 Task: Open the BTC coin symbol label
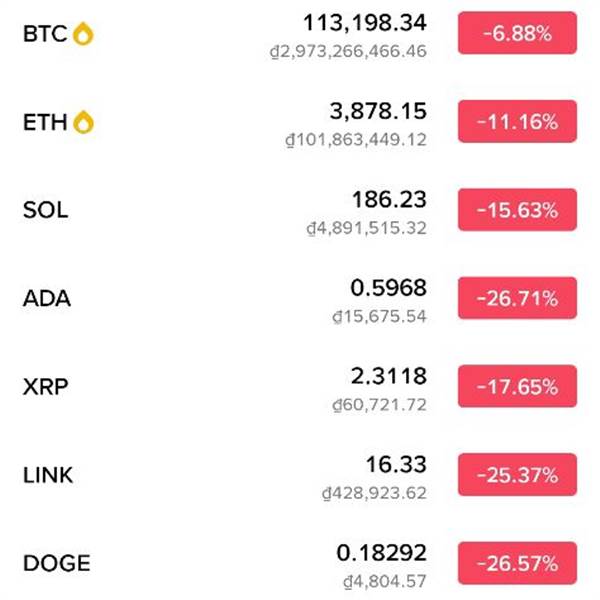[45, 34]
